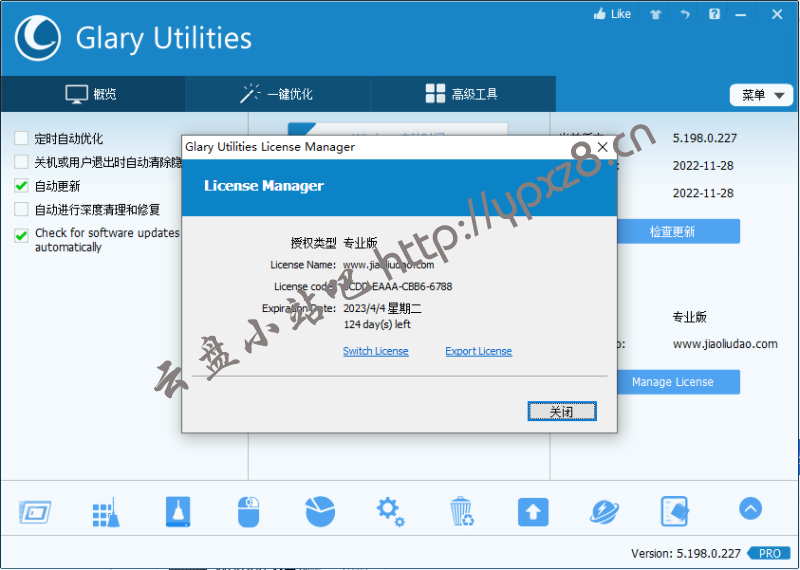Switch to the 概览 tab

(x=92, y=94)
